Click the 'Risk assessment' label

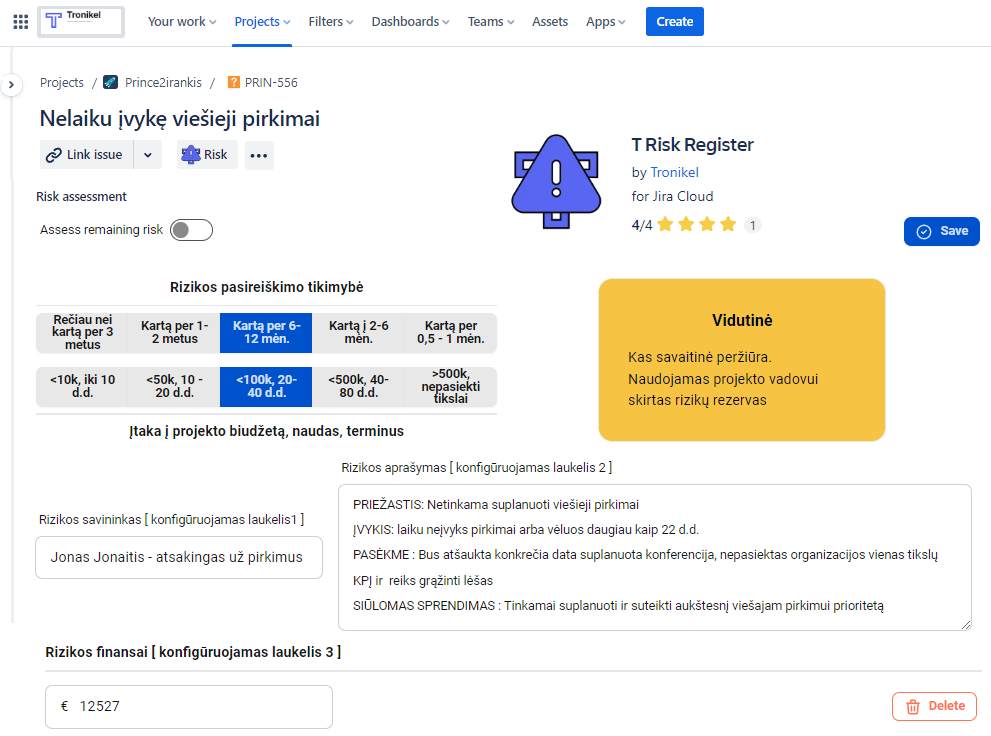[x=81, y=197]
